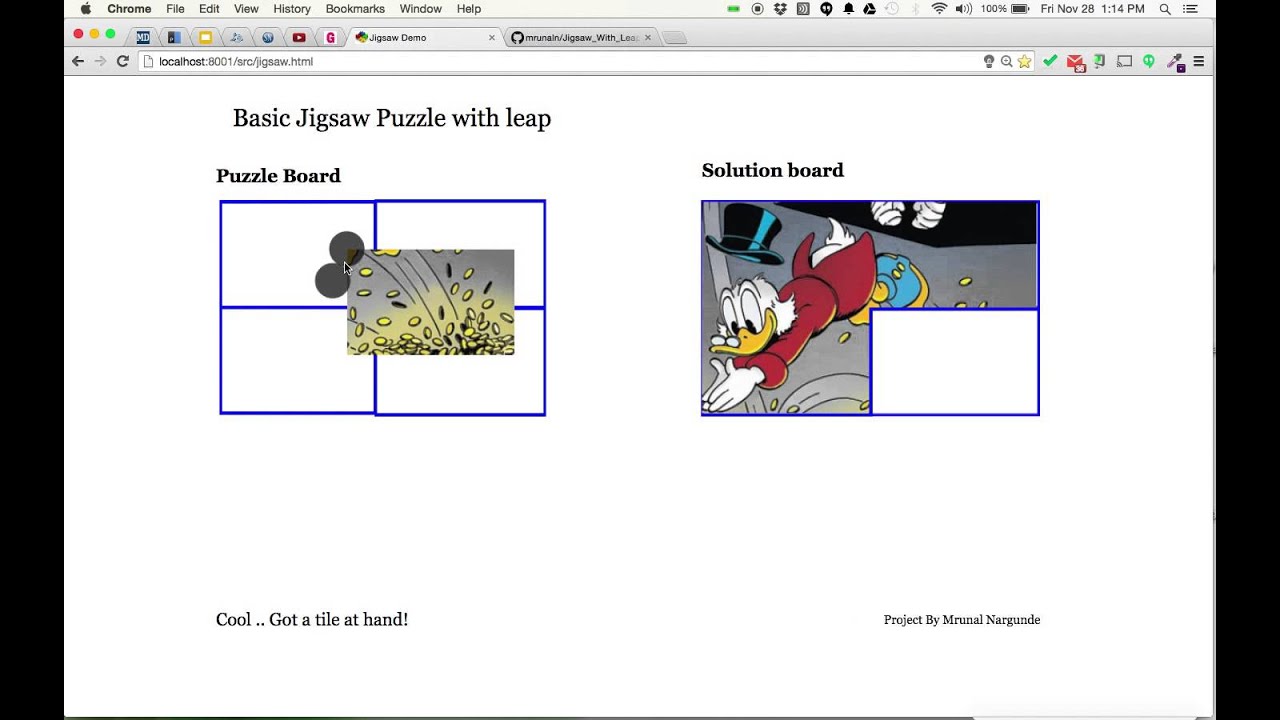1280x720 pixels.
Task: Open the Help menu
Action: pyautogui.click(x=469, y=9)
